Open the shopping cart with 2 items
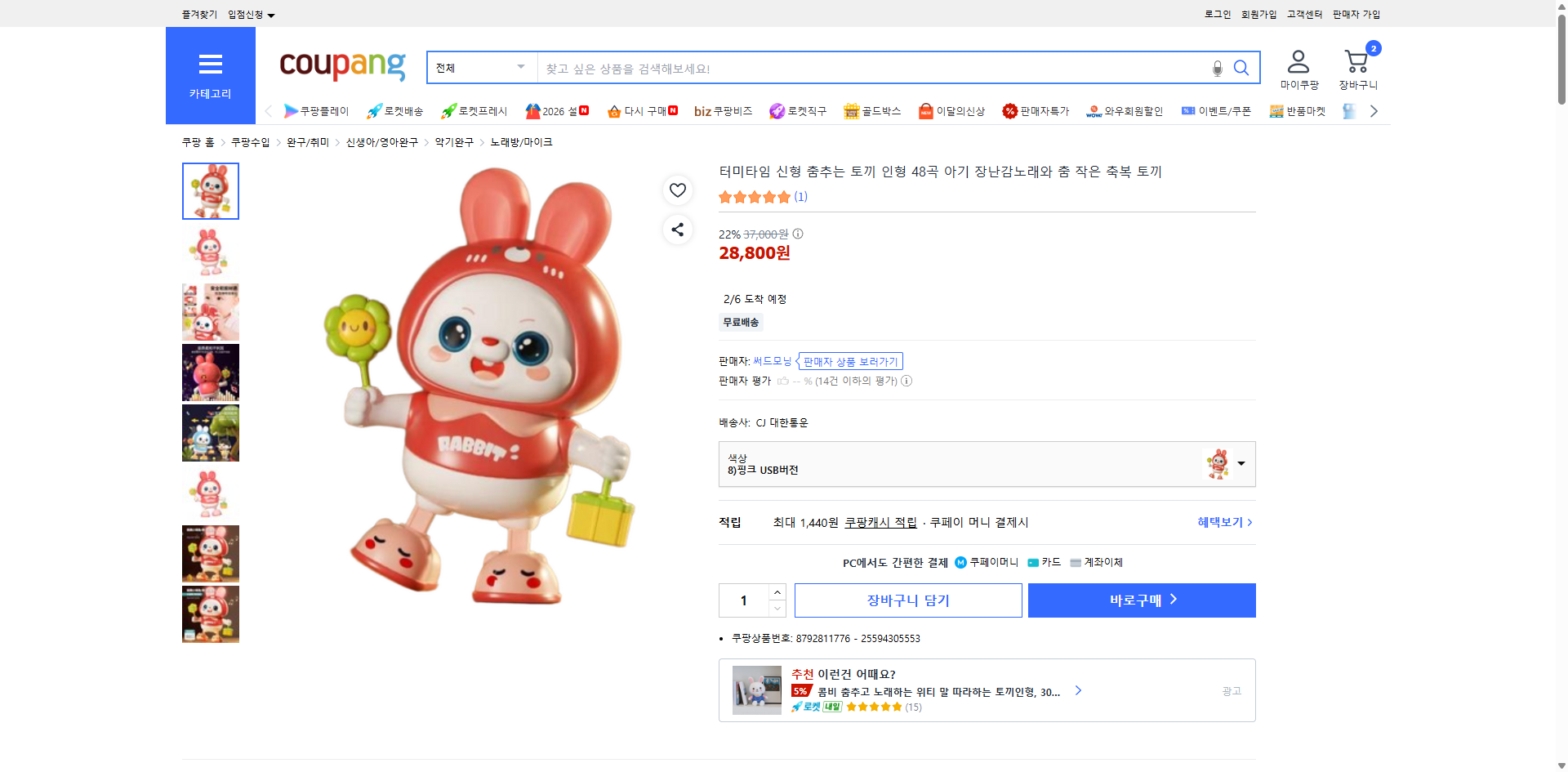This screenshot has width=1568, height=772. coord(1356,60)
